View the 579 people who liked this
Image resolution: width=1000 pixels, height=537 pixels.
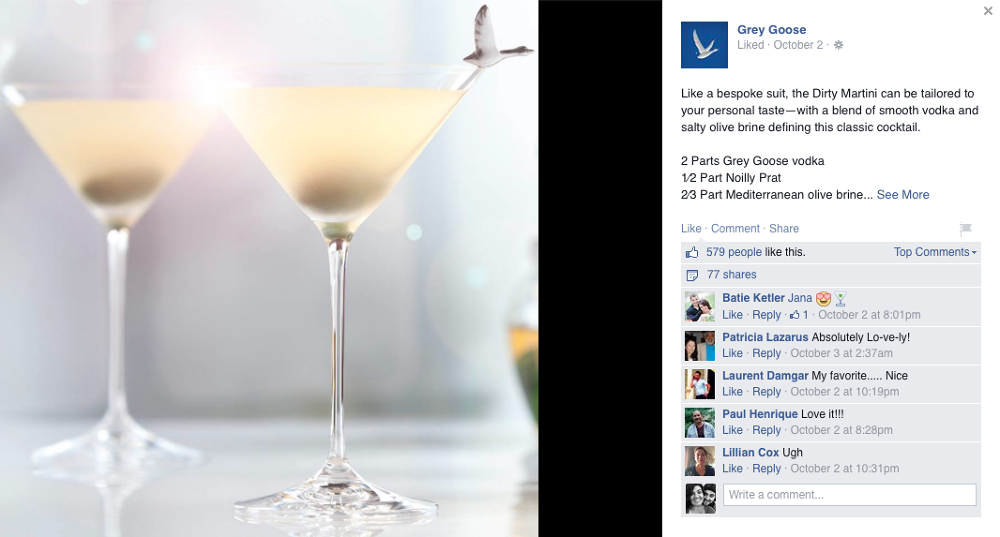point(733,252)
